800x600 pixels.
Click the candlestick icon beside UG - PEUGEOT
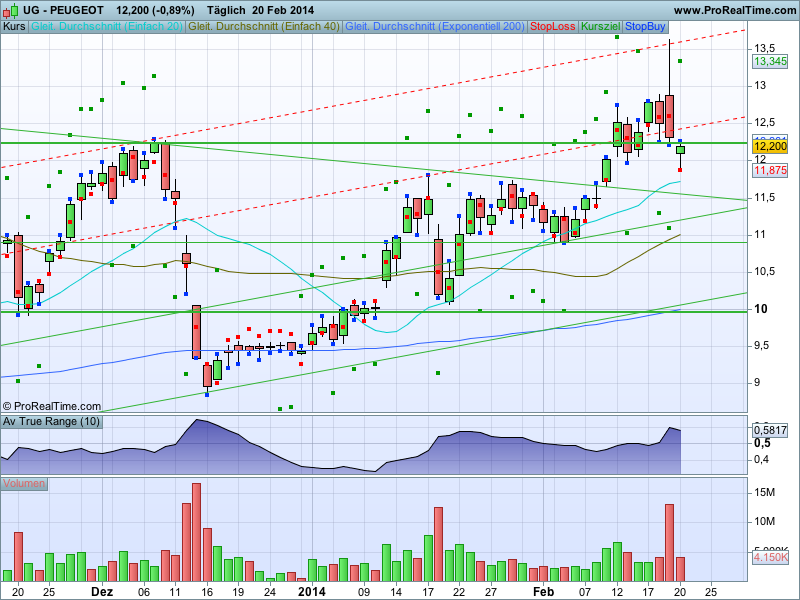(x=10, y=10)
